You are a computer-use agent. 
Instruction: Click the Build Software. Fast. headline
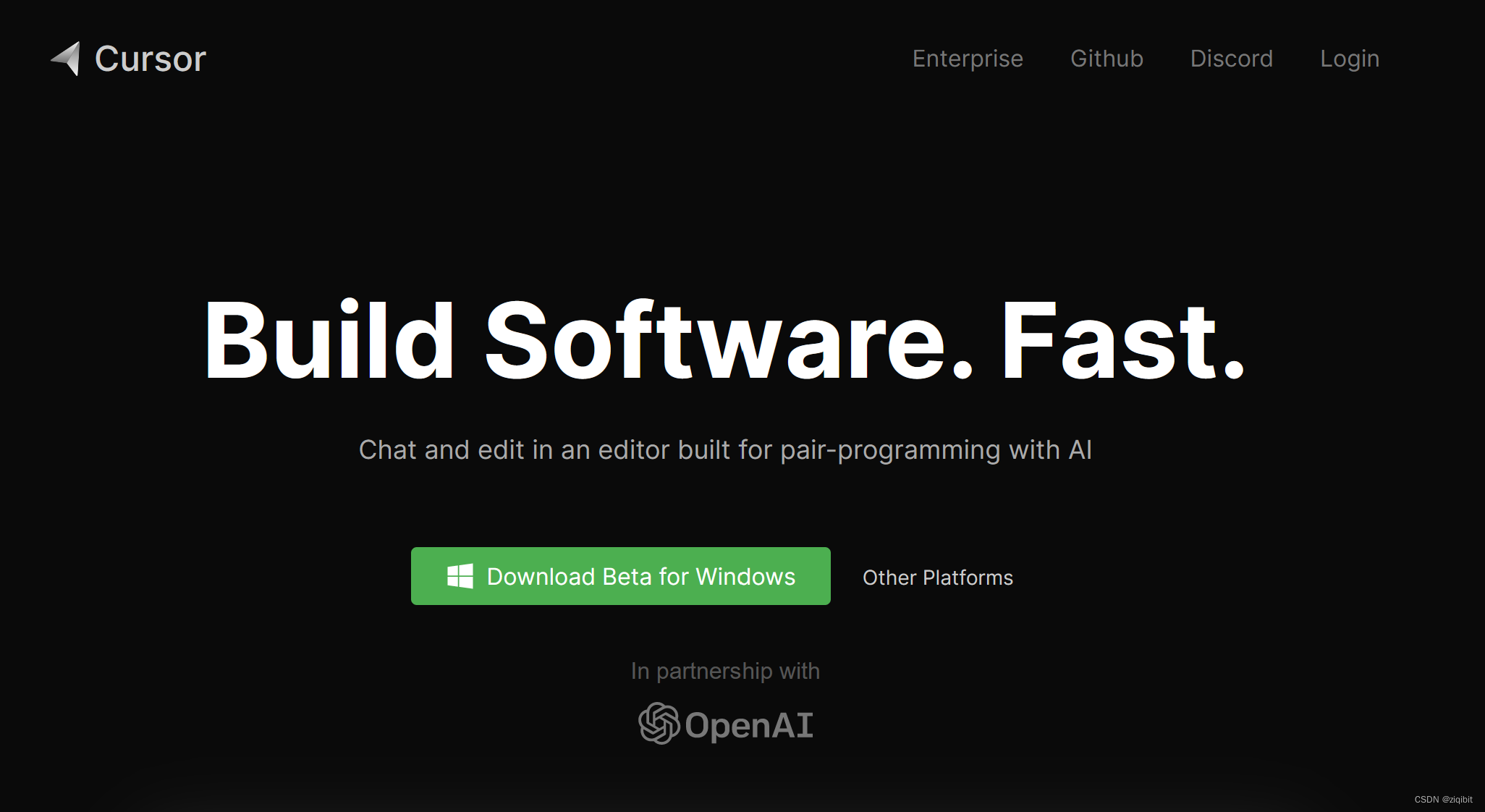(724, 340)
